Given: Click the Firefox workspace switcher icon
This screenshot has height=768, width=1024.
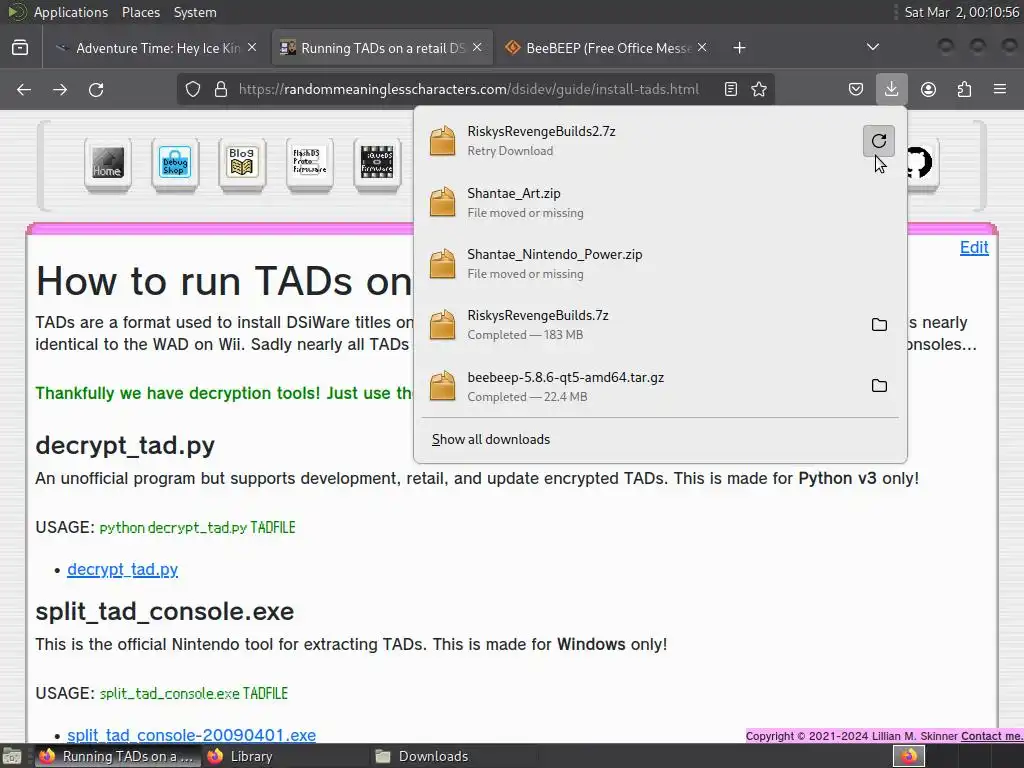Looking at the screenshot, I should point(908,756).
